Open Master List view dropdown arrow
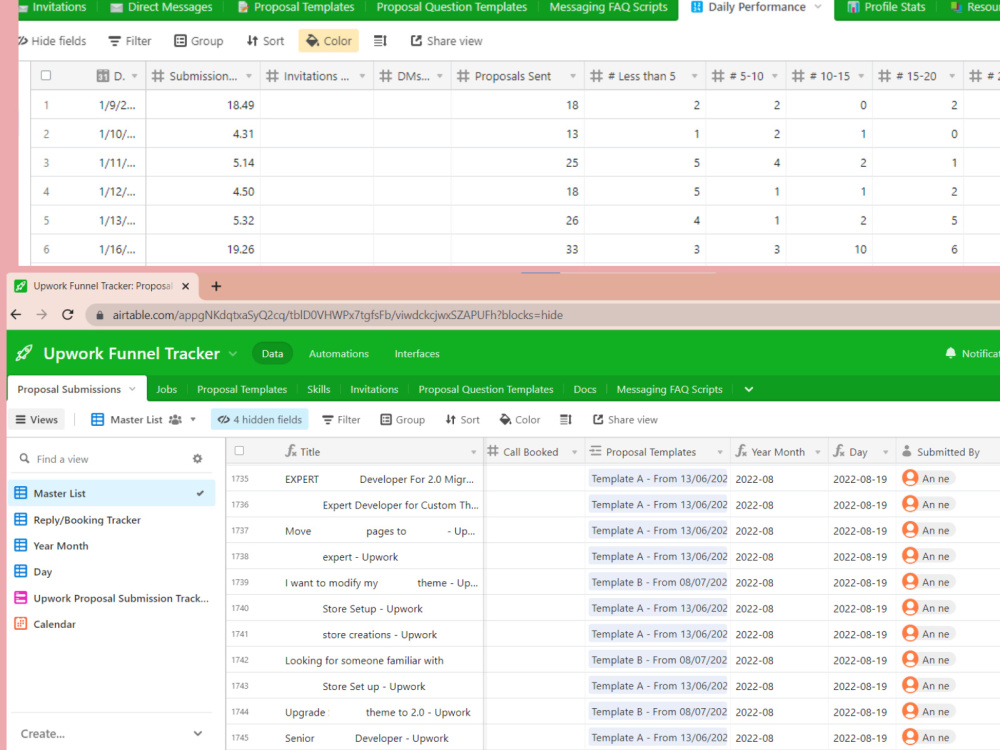Image resolution: width=1000 pixels, height=750 pixels. pyautogui.click(x=193, y=420)
